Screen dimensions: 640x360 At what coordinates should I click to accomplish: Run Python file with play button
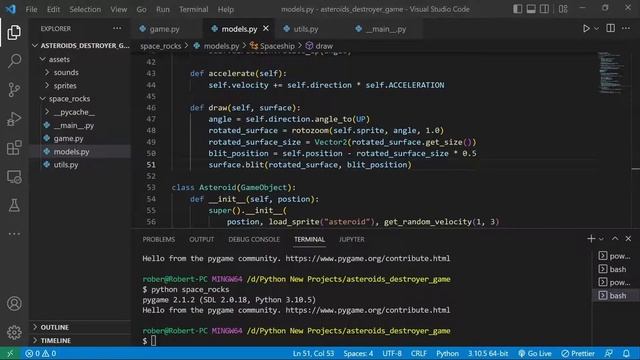(x=586, y=29)
